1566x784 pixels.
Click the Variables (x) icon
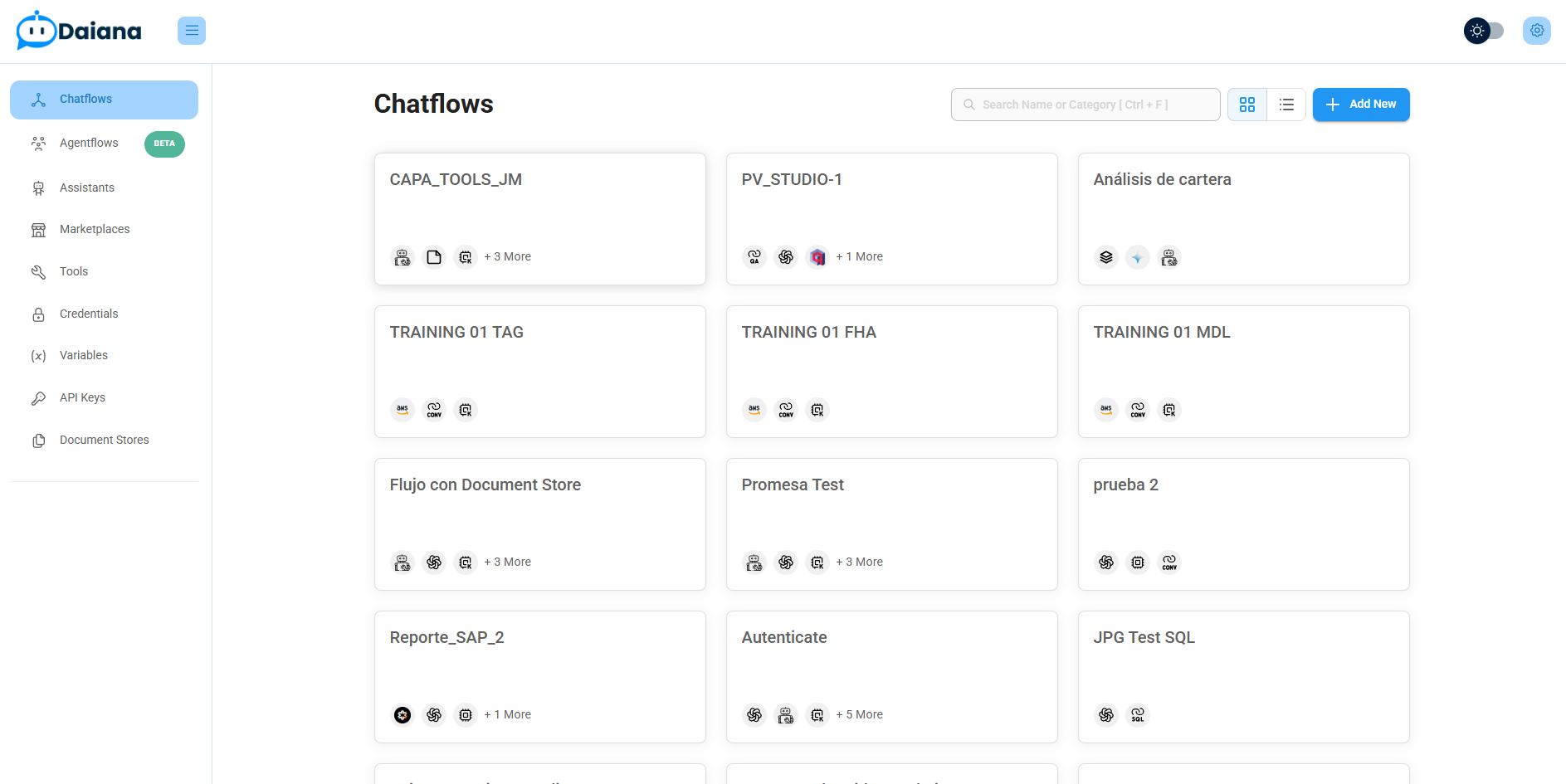pos(38,356)
